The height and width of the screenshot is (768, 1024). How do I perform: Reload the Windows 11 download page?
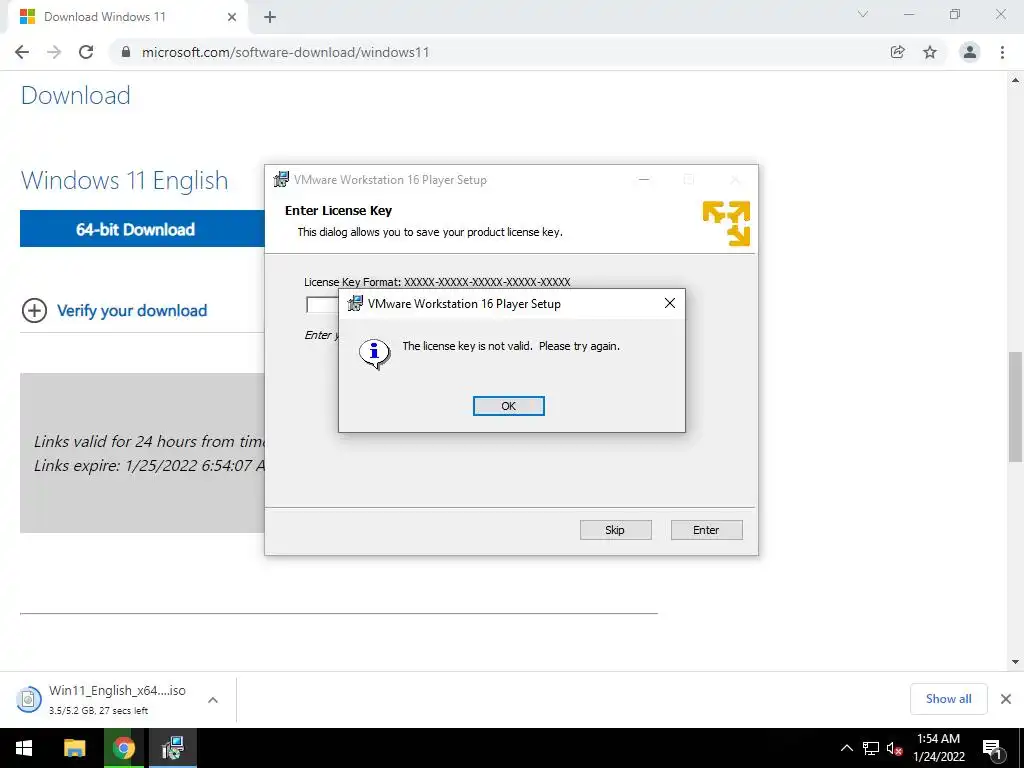pos(86,52)
